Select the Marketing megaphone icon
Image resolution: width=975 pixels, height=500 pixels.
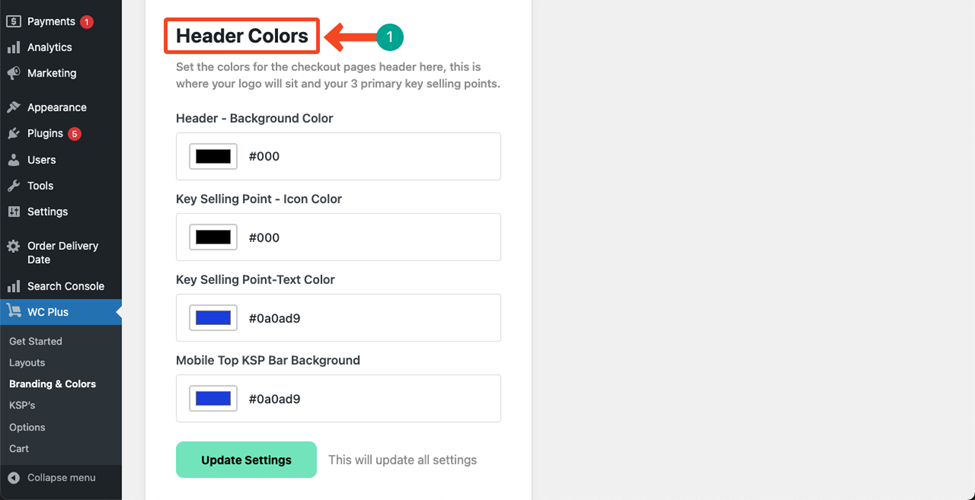[13, 73]
